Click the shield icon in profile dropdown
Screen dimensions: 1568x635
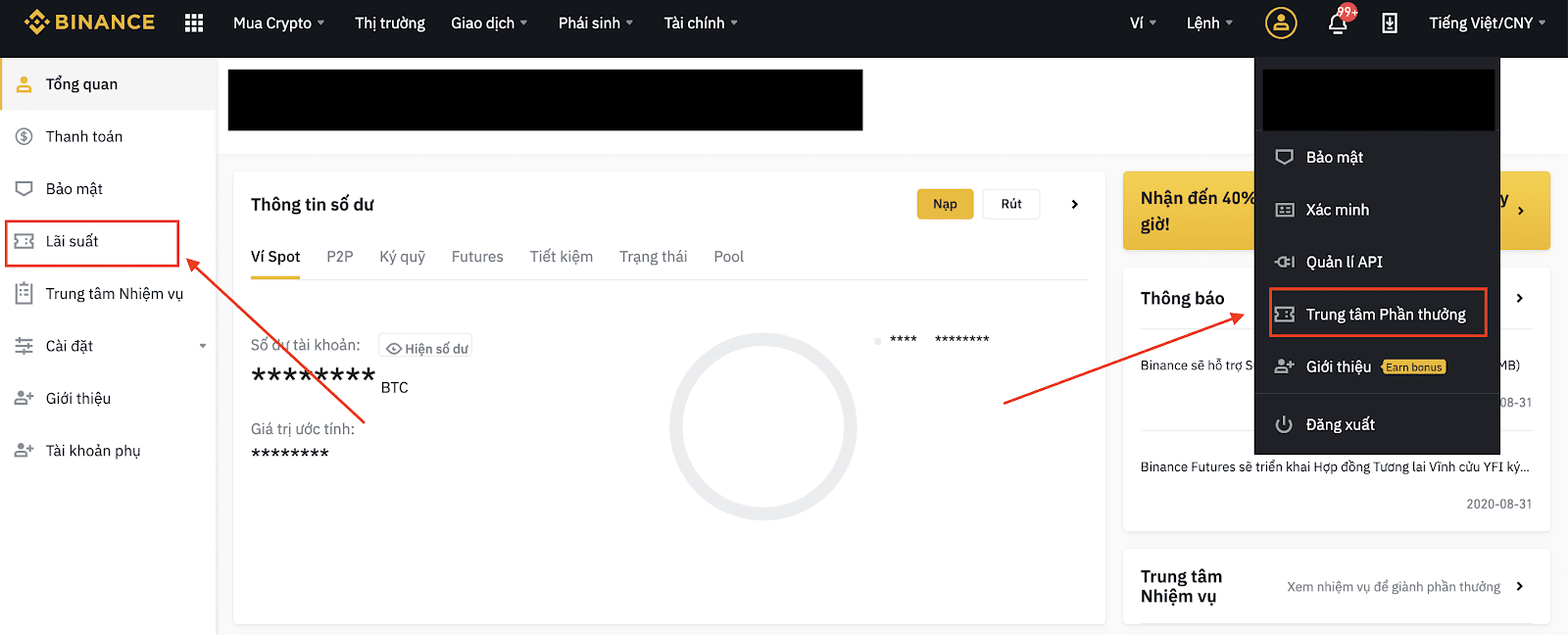point(1285,157)
